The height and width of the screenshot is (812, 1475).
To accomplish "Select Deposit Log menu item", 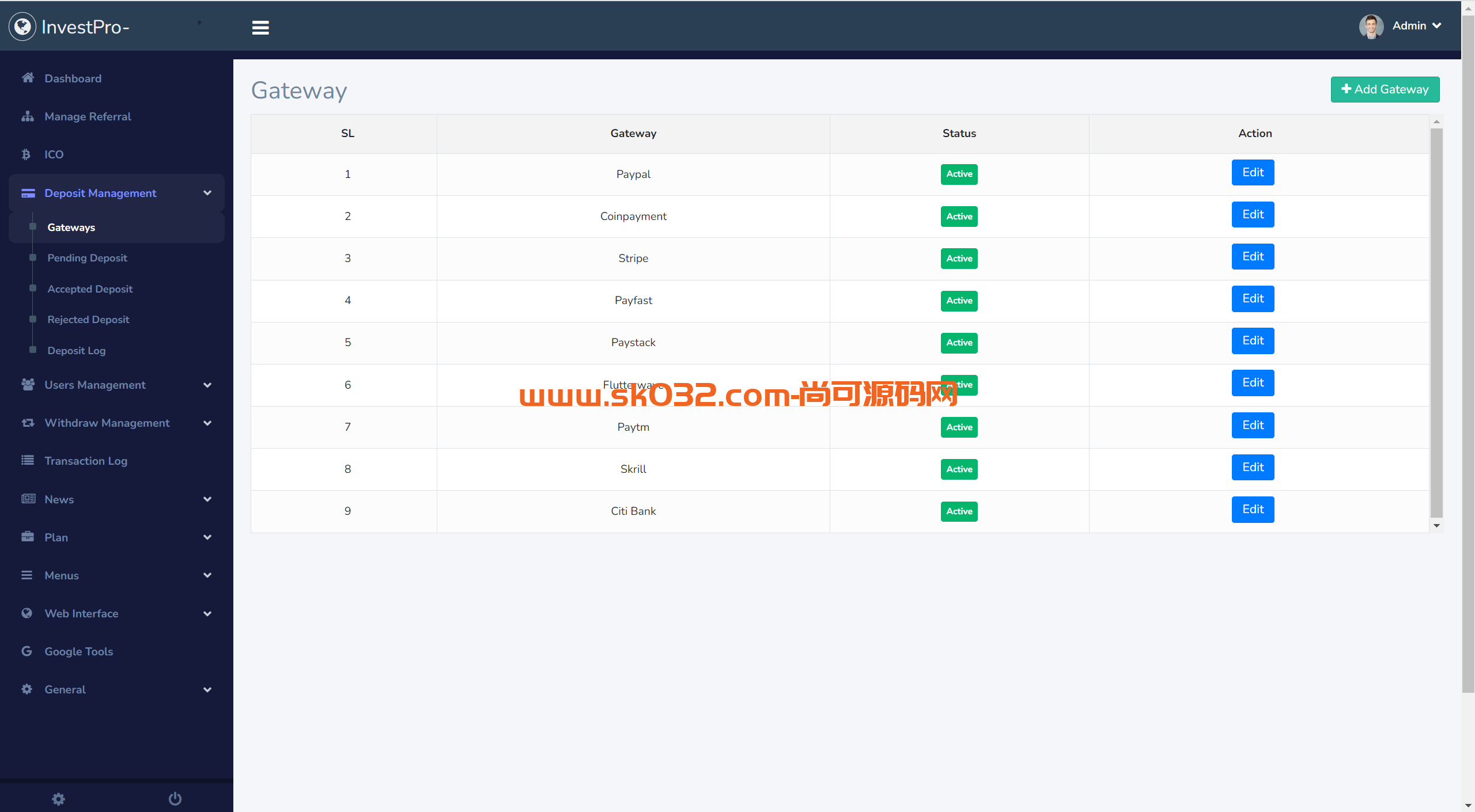I will click(x=76, y=350).
